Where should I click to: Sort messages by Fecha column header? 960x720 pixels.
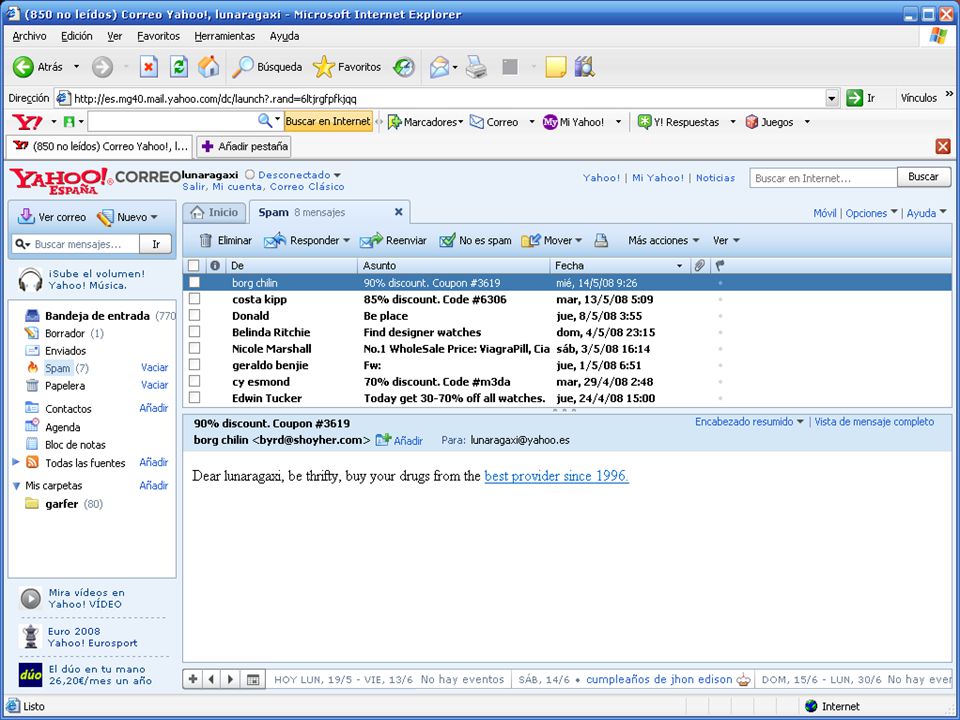(618, 266)
